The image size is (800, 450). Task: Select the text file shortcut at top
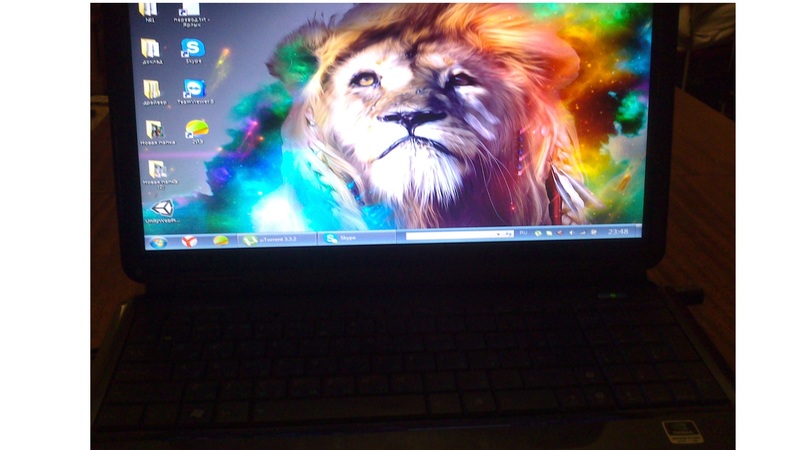point(191,13)
